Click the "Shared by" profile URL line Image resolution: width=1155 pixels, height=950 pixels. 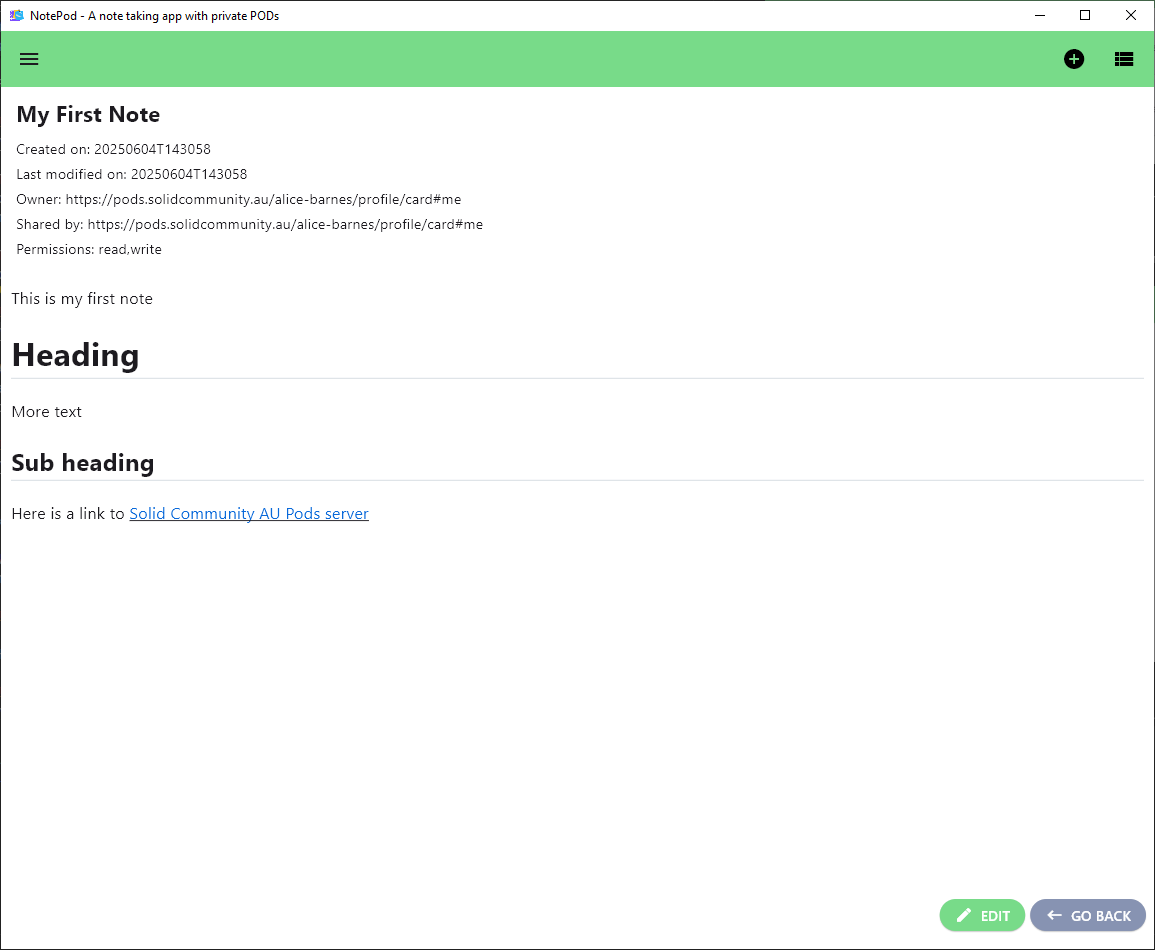tap(249, 225)
